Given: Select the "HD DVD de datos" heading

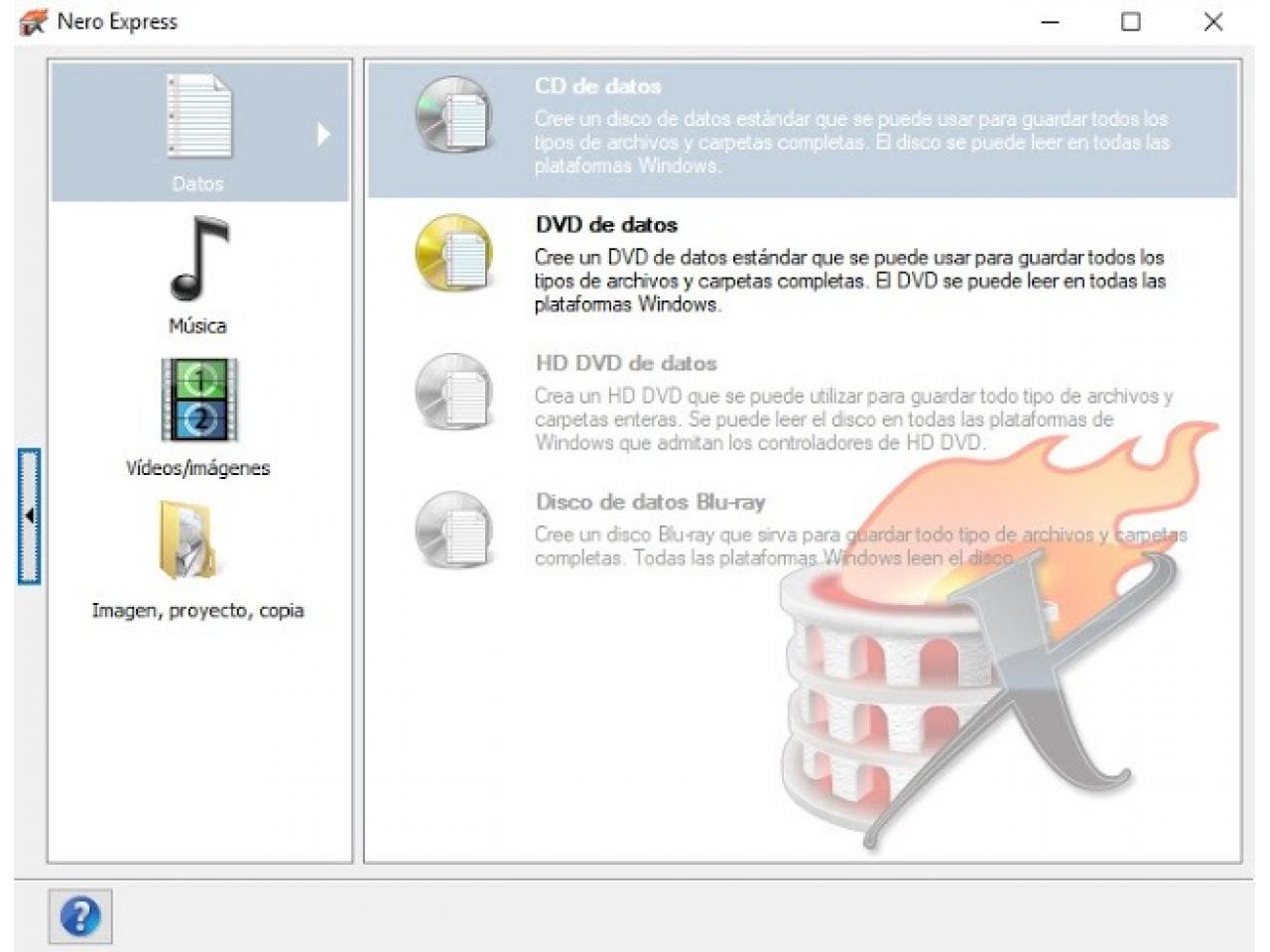Looking at the screenshot, I should tap(626, 364).
